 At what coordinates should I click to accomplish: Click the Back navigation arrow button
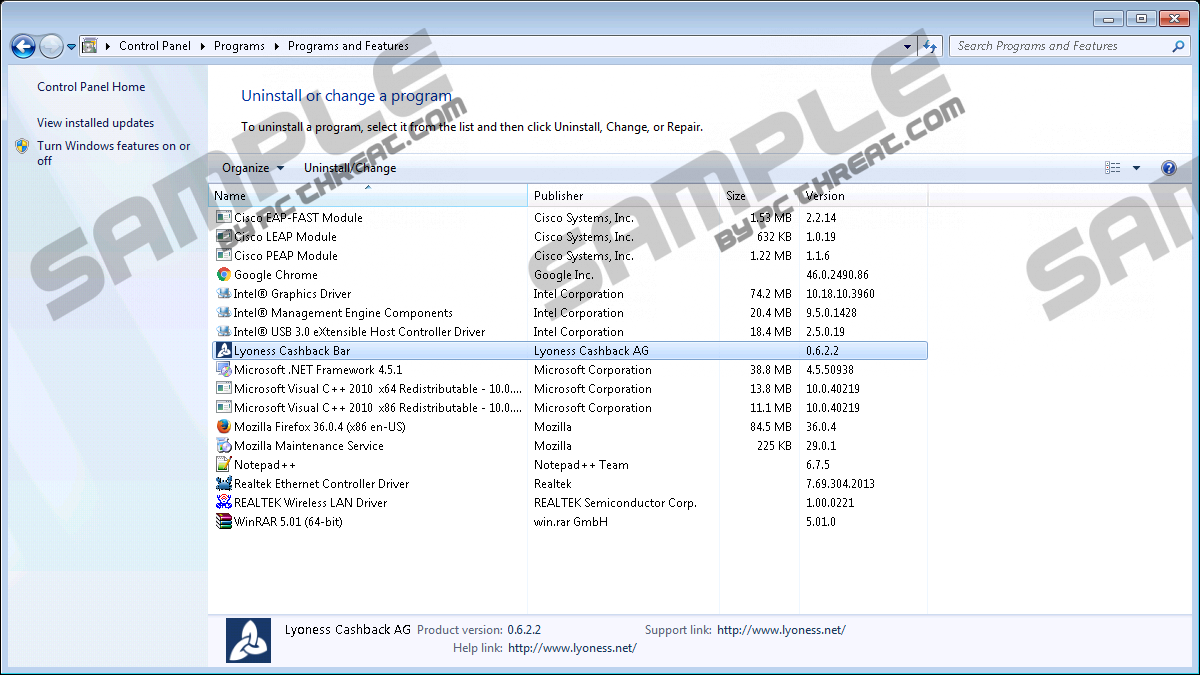click(23, 46)
